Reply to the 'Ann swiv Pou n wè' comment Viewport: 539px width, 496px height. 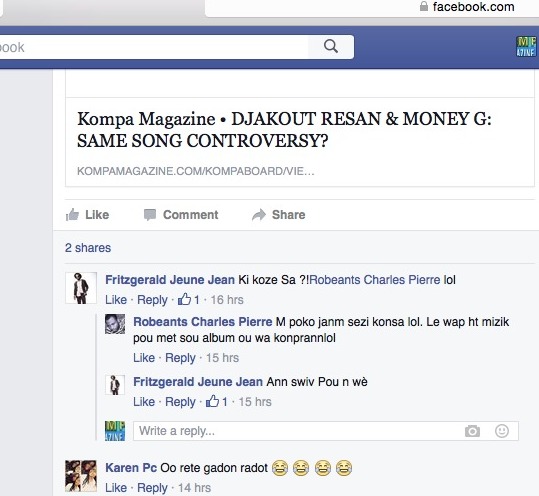tap(180, 402)
